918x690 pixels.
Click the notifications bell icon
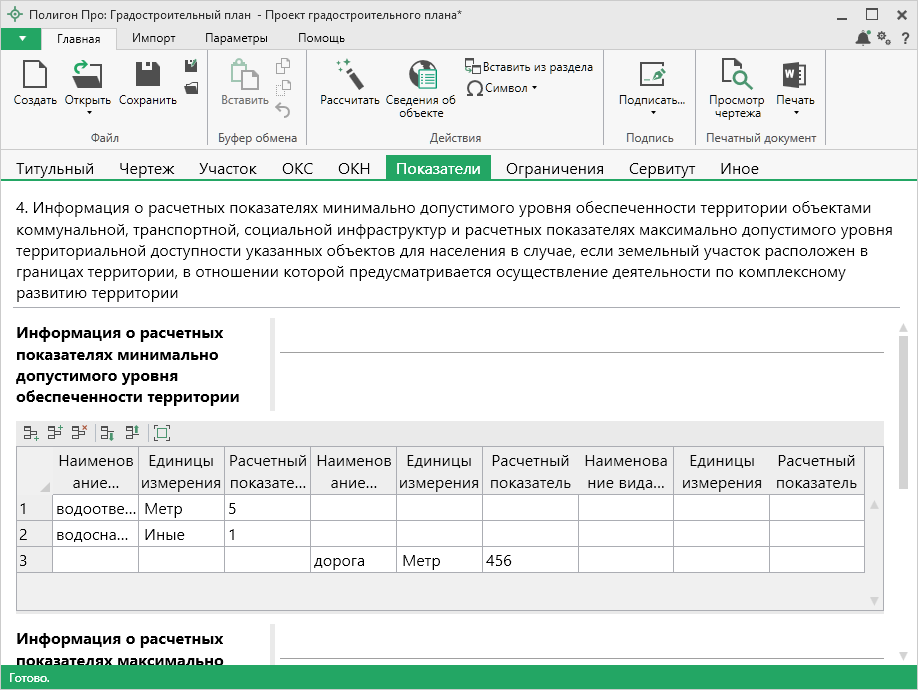pyautogui.click(x=863, y=39)
